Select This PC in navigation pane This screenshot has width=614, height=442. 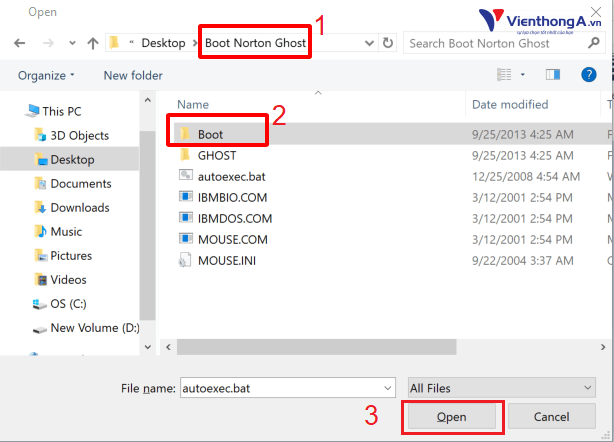[54, 111]
